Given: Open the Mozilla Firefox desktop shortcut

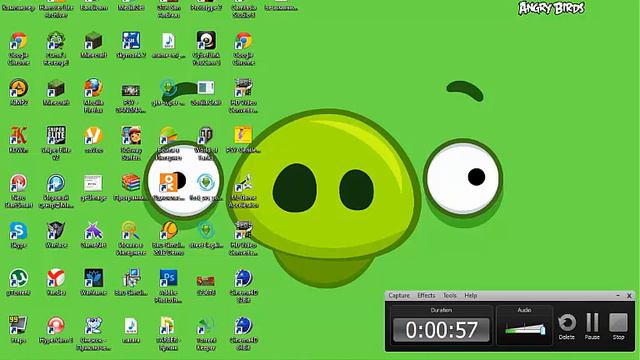Looking at the screenshot, I should [x=93, y=88].
